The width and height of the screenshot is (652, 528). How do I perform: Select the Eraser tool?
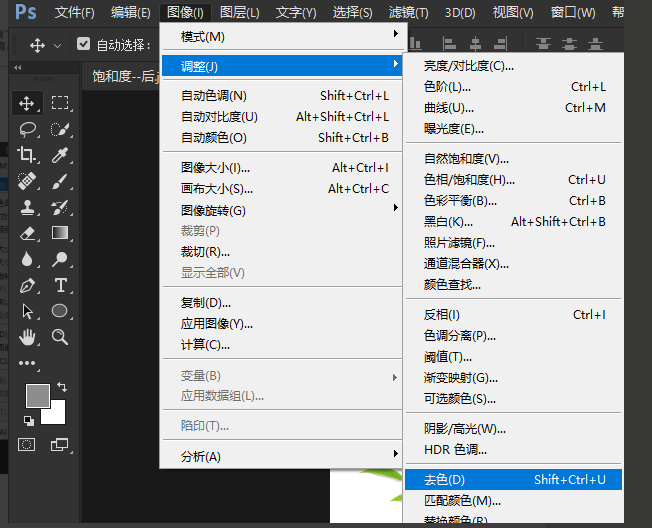pyautogui.click(x=27, y=233)
